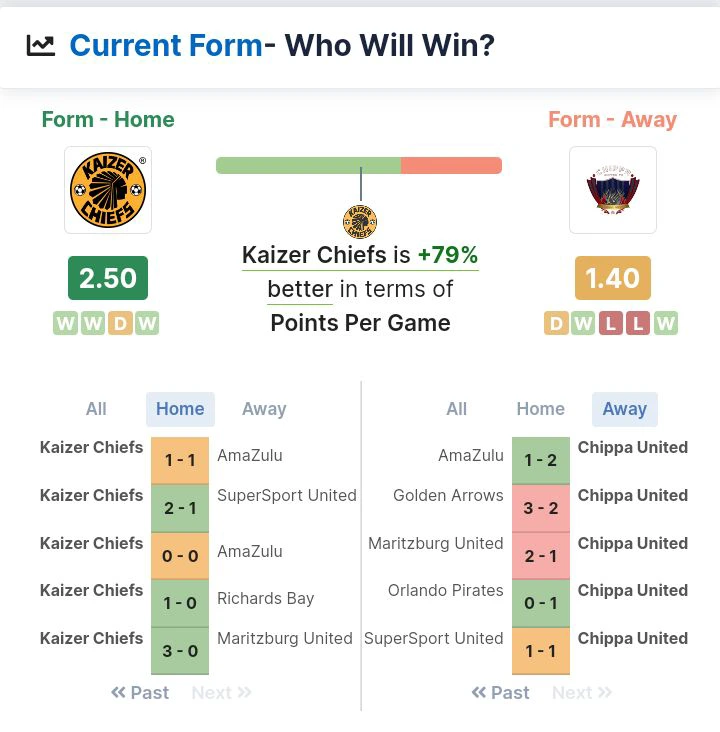The image size is (720, 732).
Task: Select the highlighted Away tab on right panel
Action: click(x=625, y=409)
